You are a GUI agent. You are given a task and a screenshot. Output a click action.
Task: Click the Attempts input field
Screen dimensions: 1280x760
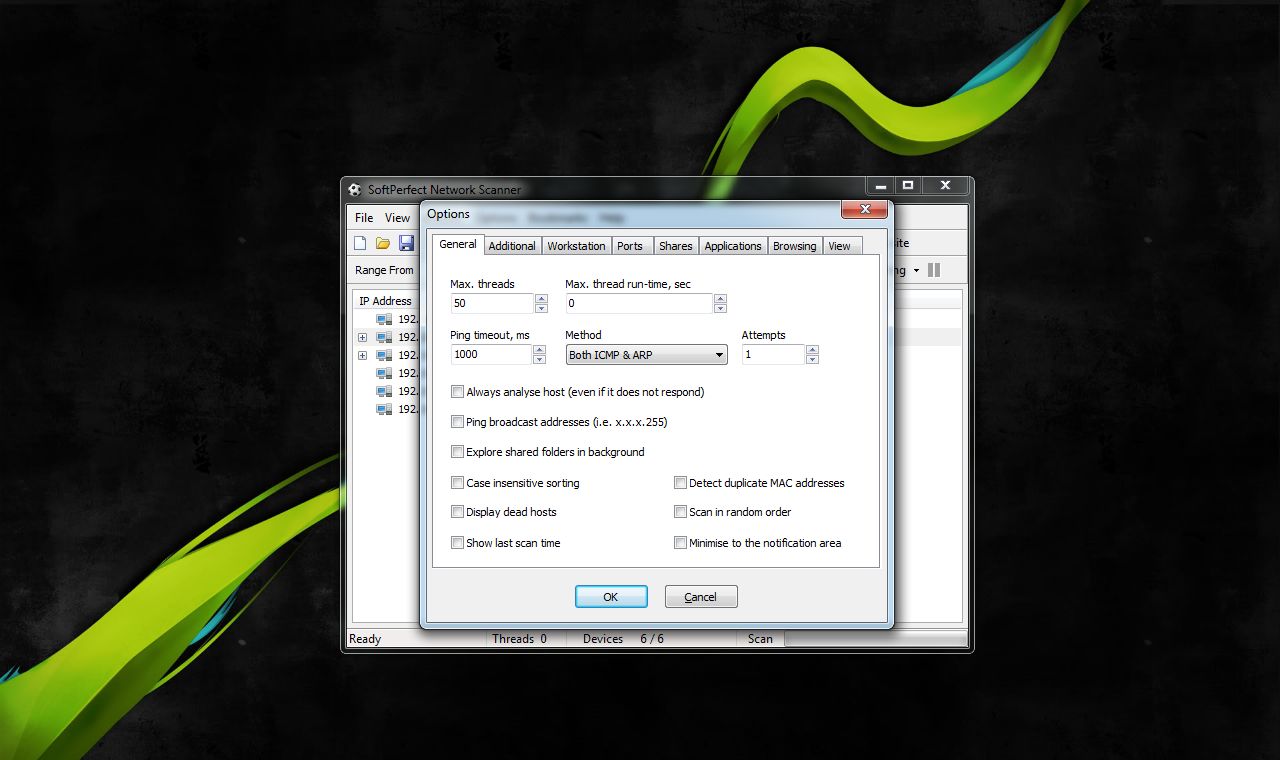pos(773,354)
